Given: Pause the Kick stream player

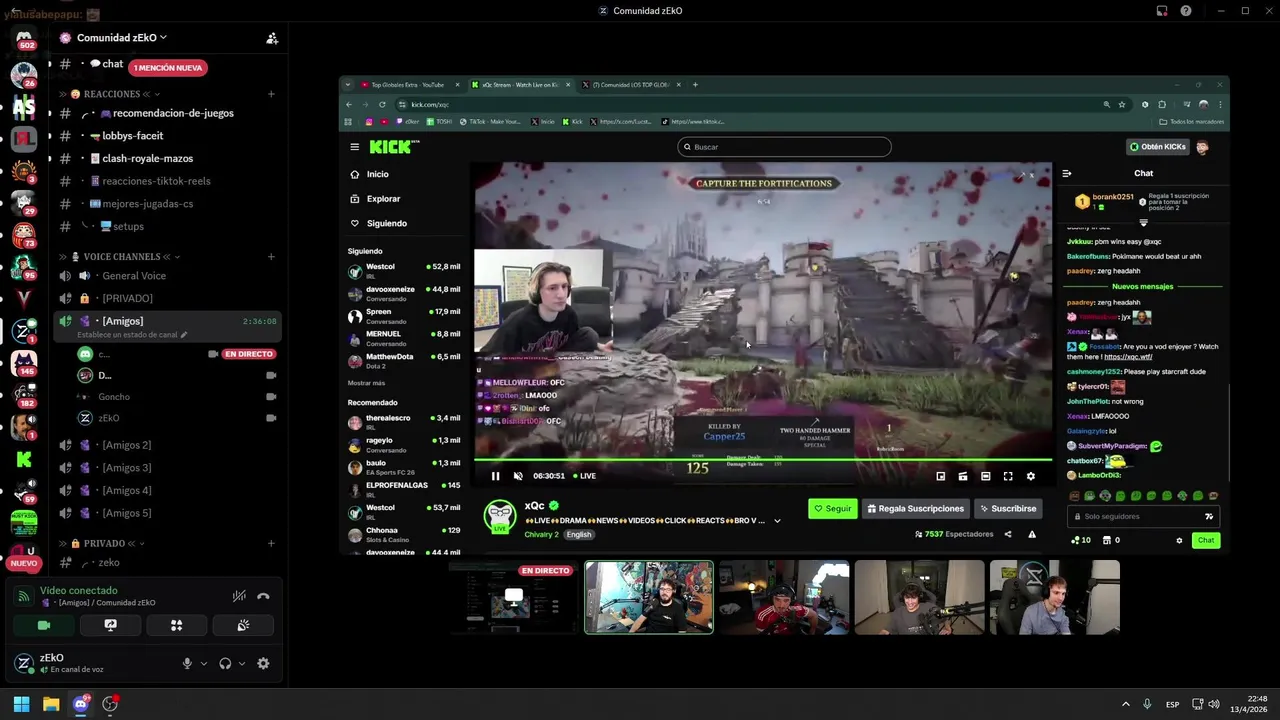Looking at the screenshot, I should tap(495, 476).
